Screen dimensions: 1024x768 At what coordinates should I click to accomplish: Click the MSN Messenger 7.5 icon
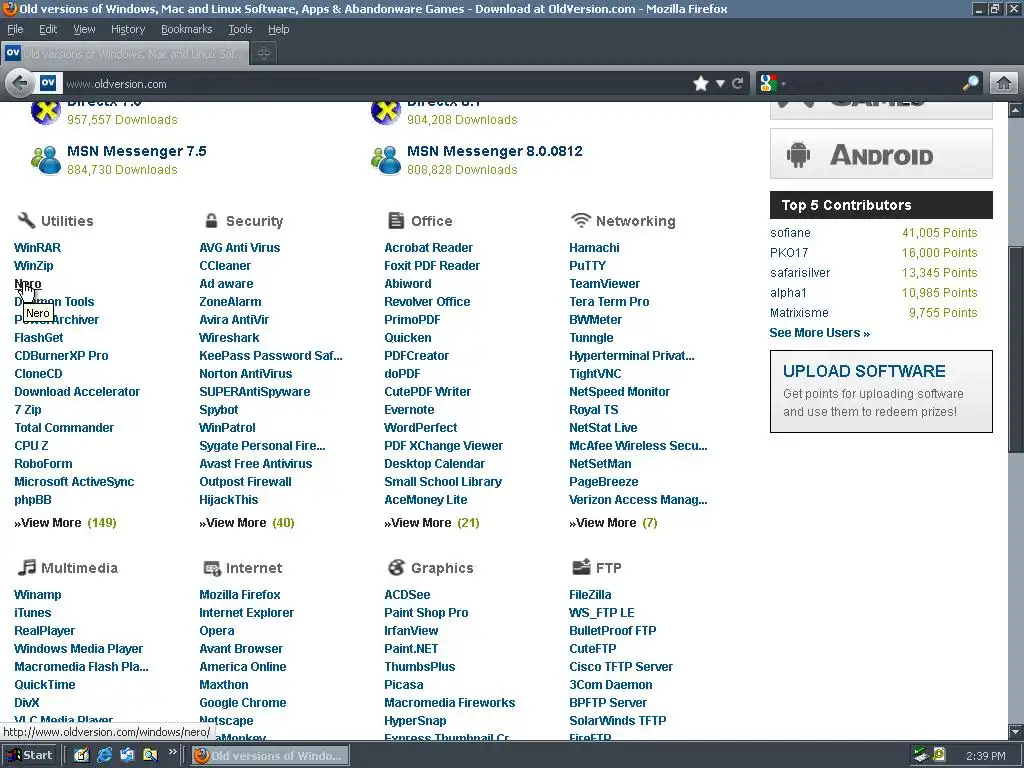click(46, 160)
